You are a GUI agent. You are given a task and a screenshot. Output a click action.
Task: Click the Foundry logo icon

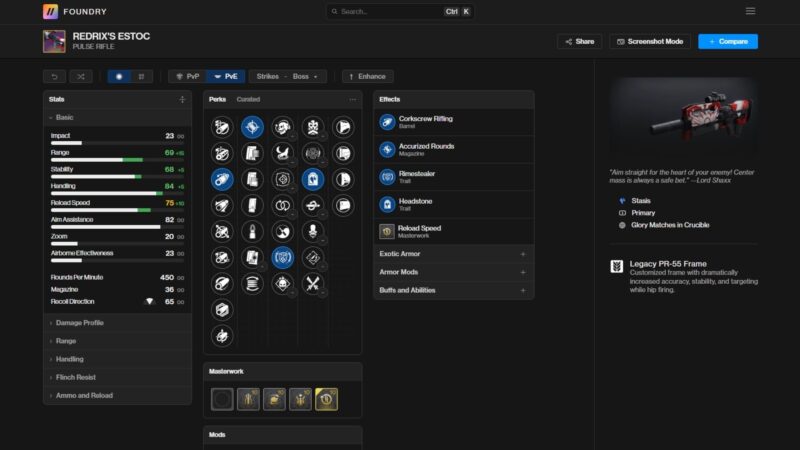50,12
